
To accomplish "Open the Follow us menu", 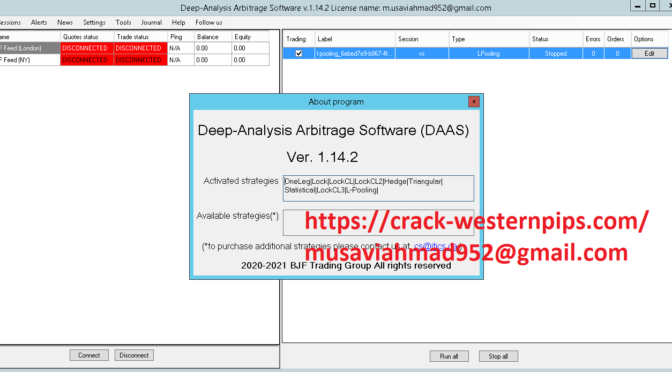I will tap(209, 22).
